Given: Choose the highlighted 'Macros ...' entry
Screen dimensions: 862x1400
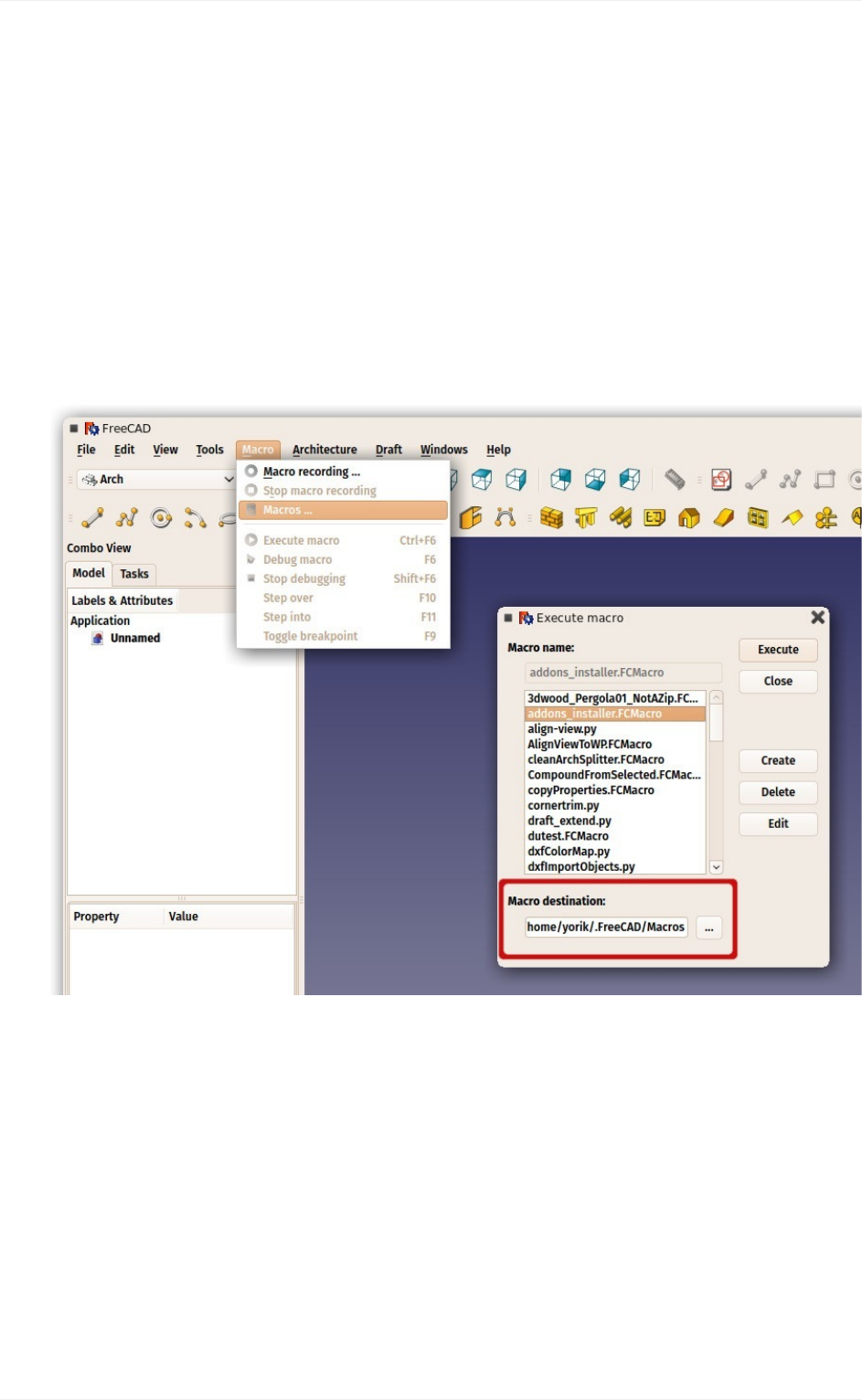Looking at the screenshot, I should click(343, 510).
